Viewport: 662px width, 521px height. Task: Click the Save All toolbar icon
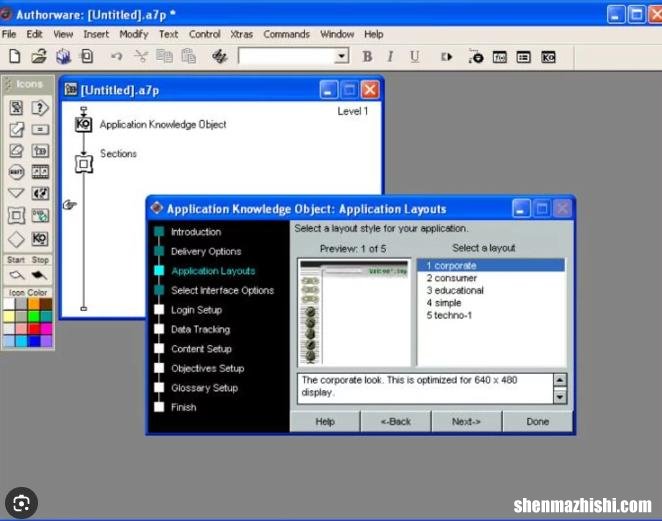63,56
